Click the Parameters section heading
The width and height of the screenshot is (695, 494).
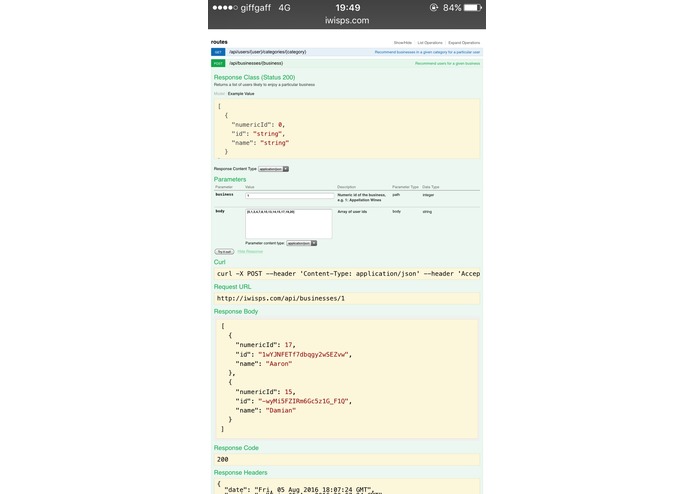[230, 179]
